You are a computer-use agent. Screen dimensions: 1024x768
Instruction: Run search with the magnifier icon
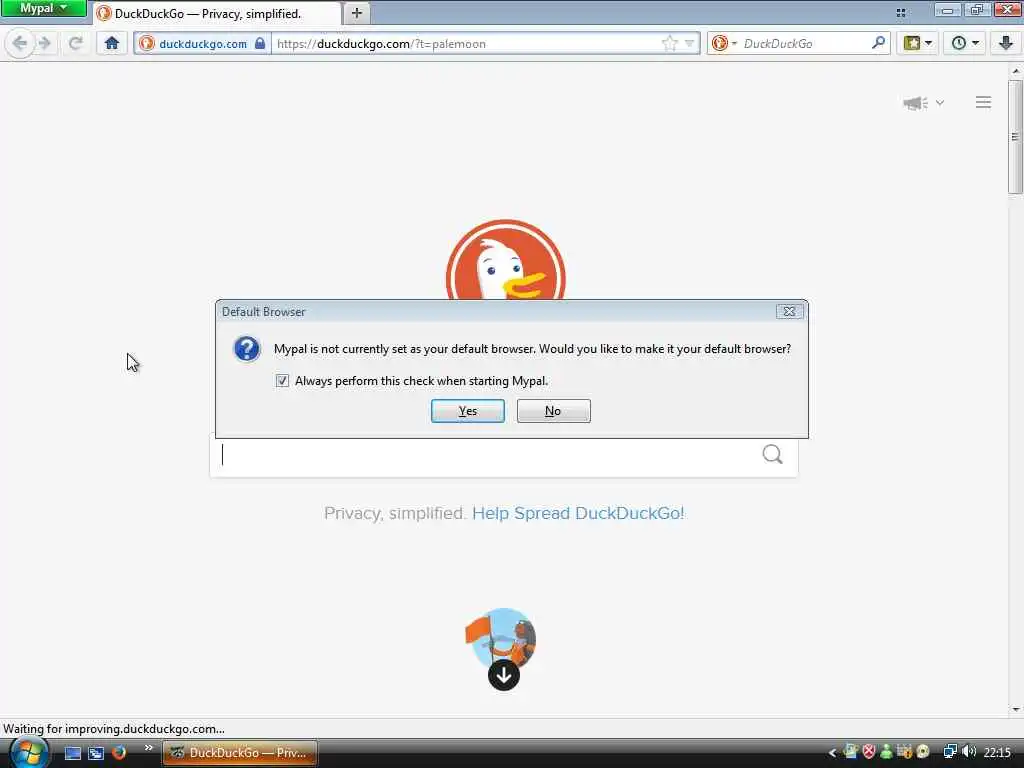coord(878,43)
